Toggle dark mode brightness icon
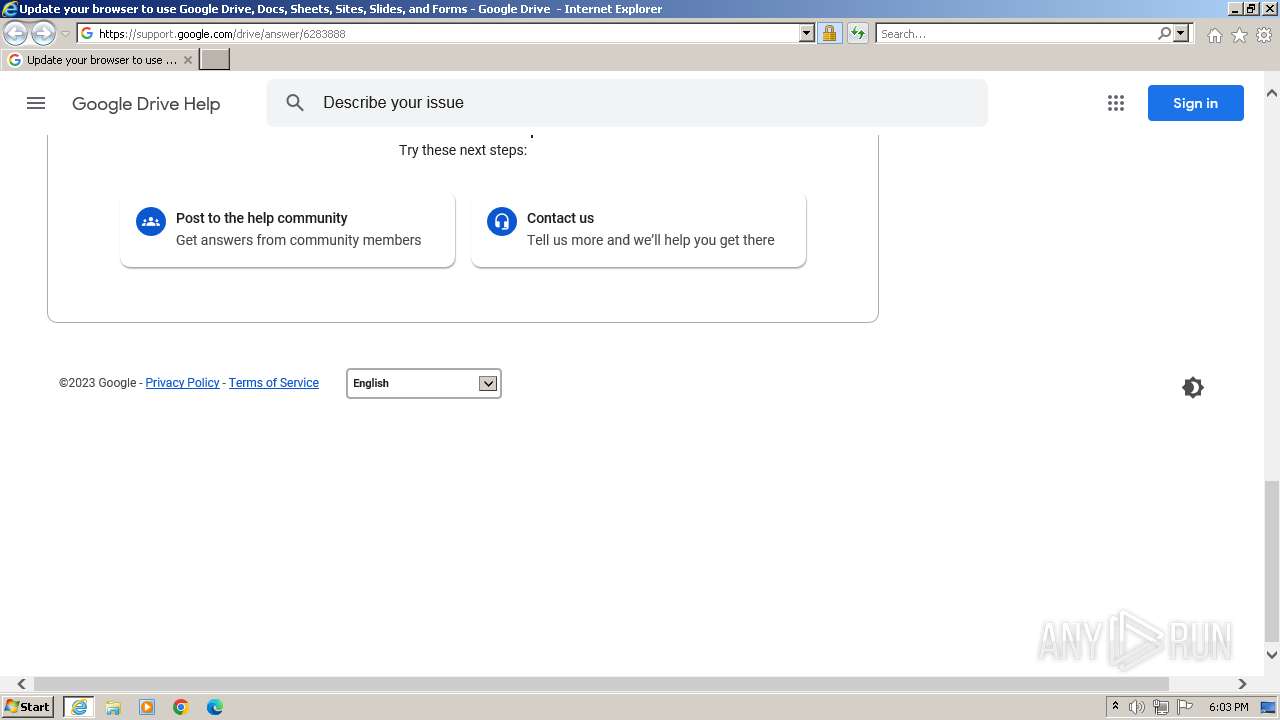 (1193, 387)
